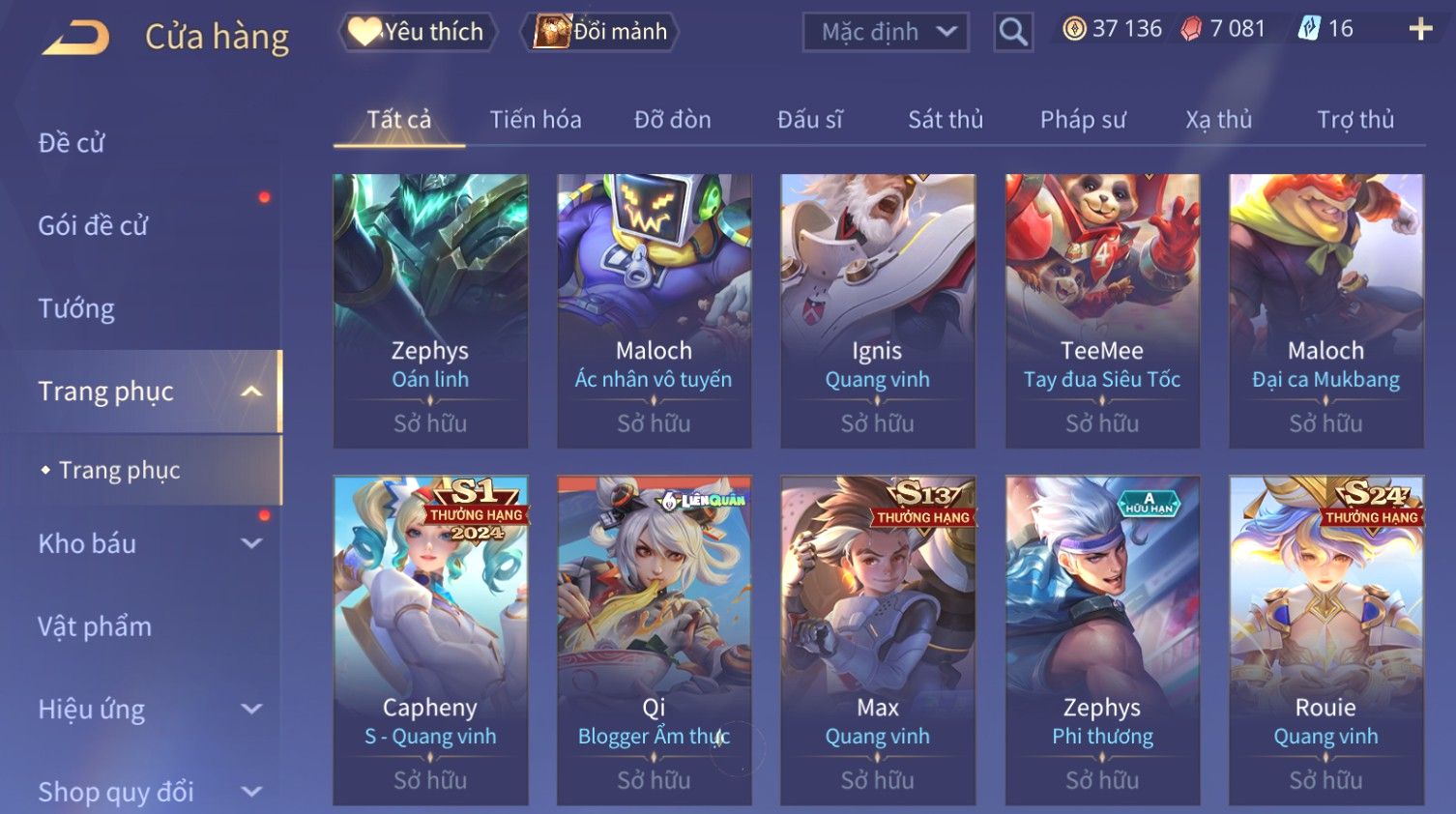The height and width of the screenshot is (814, 1456).
Task: Tap the back arrow icon
Action: 76,38
